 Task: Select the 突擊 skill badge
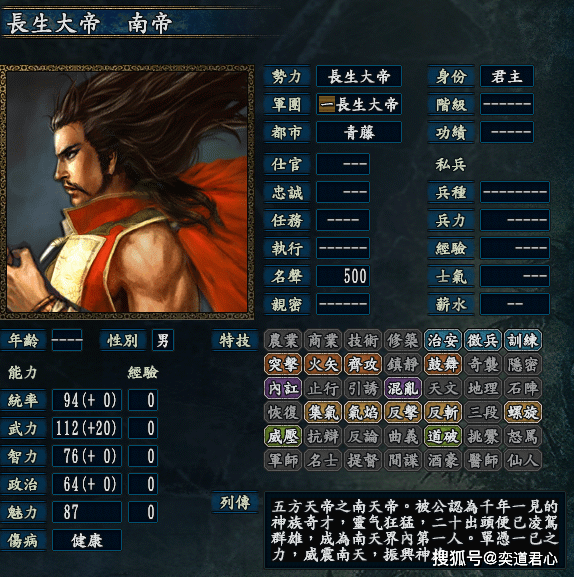[x=283, y=364]
